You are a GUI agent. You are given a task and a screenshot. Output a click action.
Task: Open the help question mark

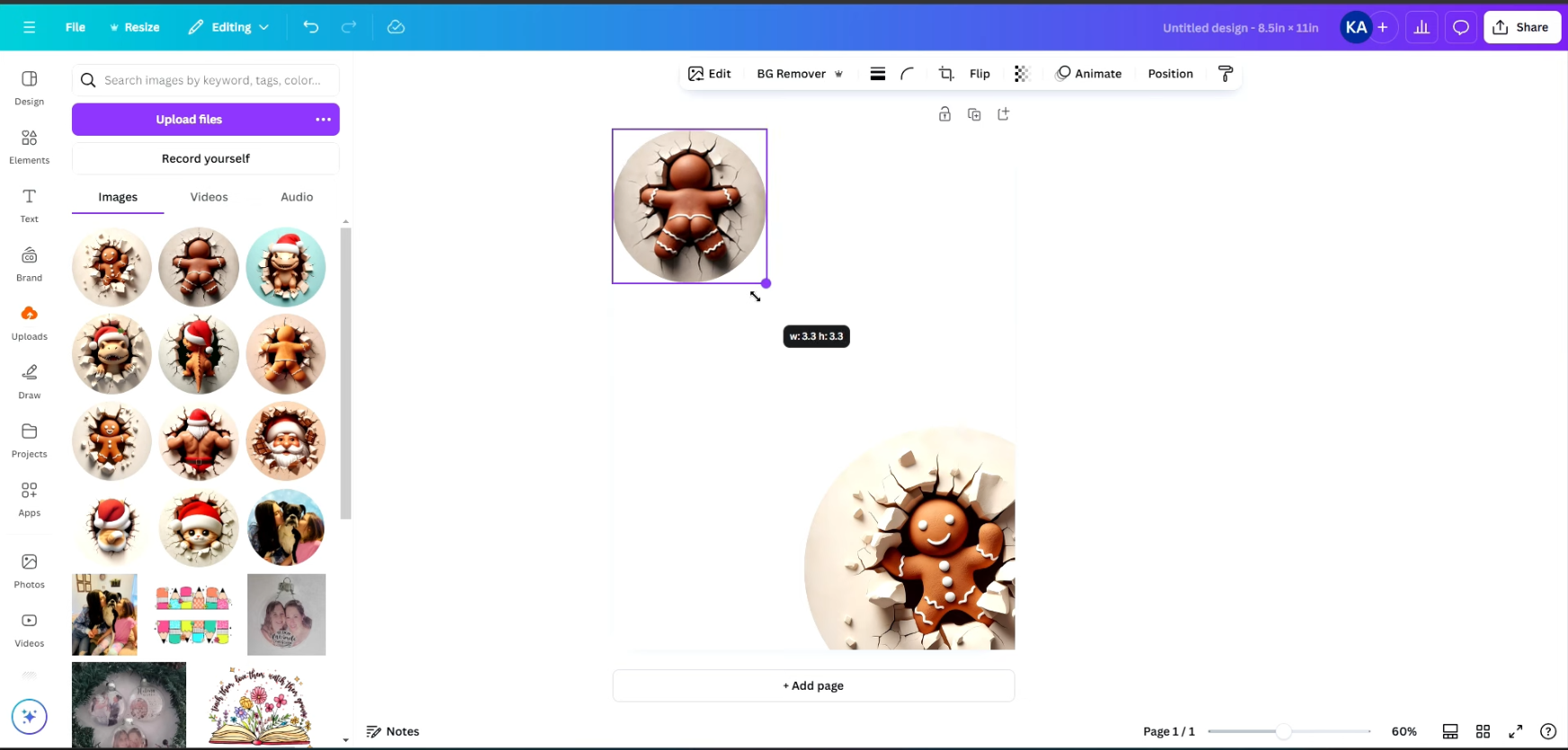[x=1547, y=731]
